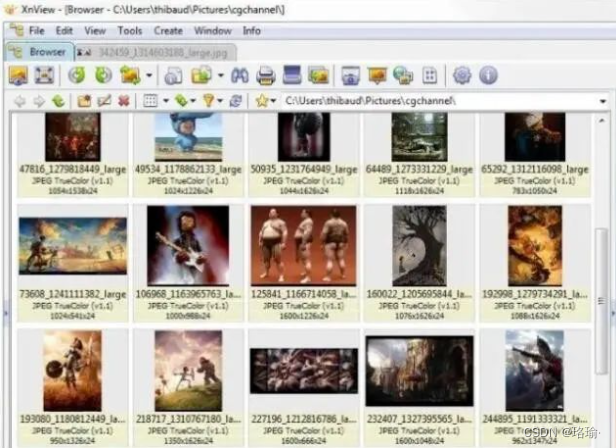Create a new folder icon
The width and height of the screenshot is (616, 448).
[84, 101]
